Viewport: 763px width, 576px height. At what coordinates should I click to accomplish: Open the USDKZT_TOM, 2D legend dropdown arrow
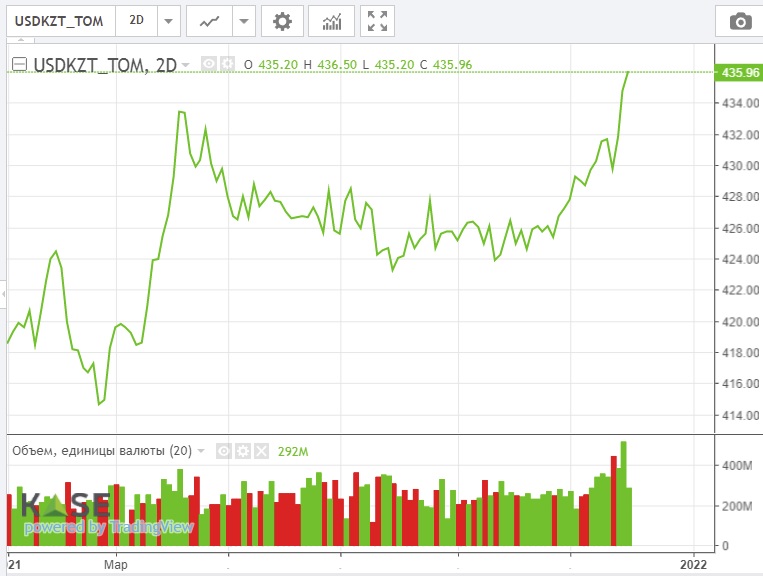(x=185, y=65)
